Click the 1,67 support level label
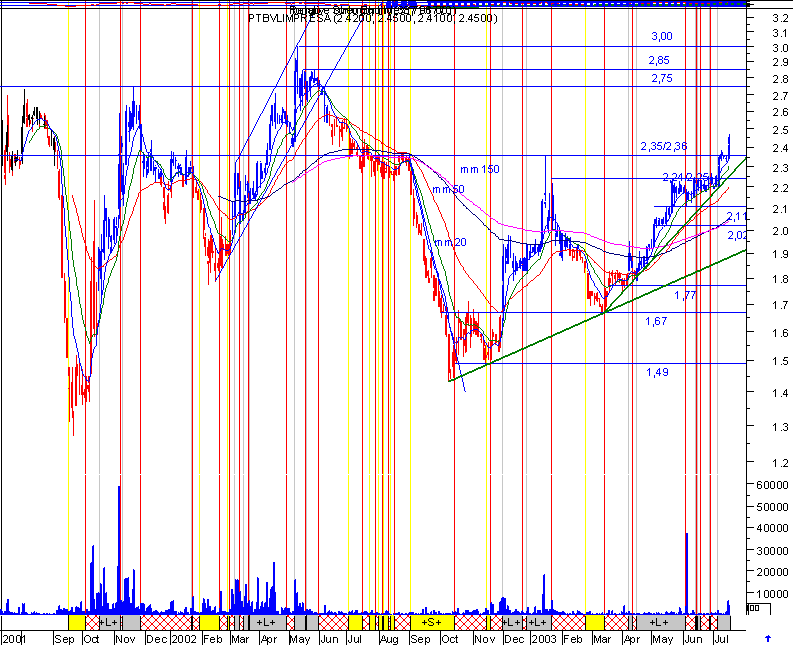The height and width of the screenshot is (645, 793). (x=656, y=321)
